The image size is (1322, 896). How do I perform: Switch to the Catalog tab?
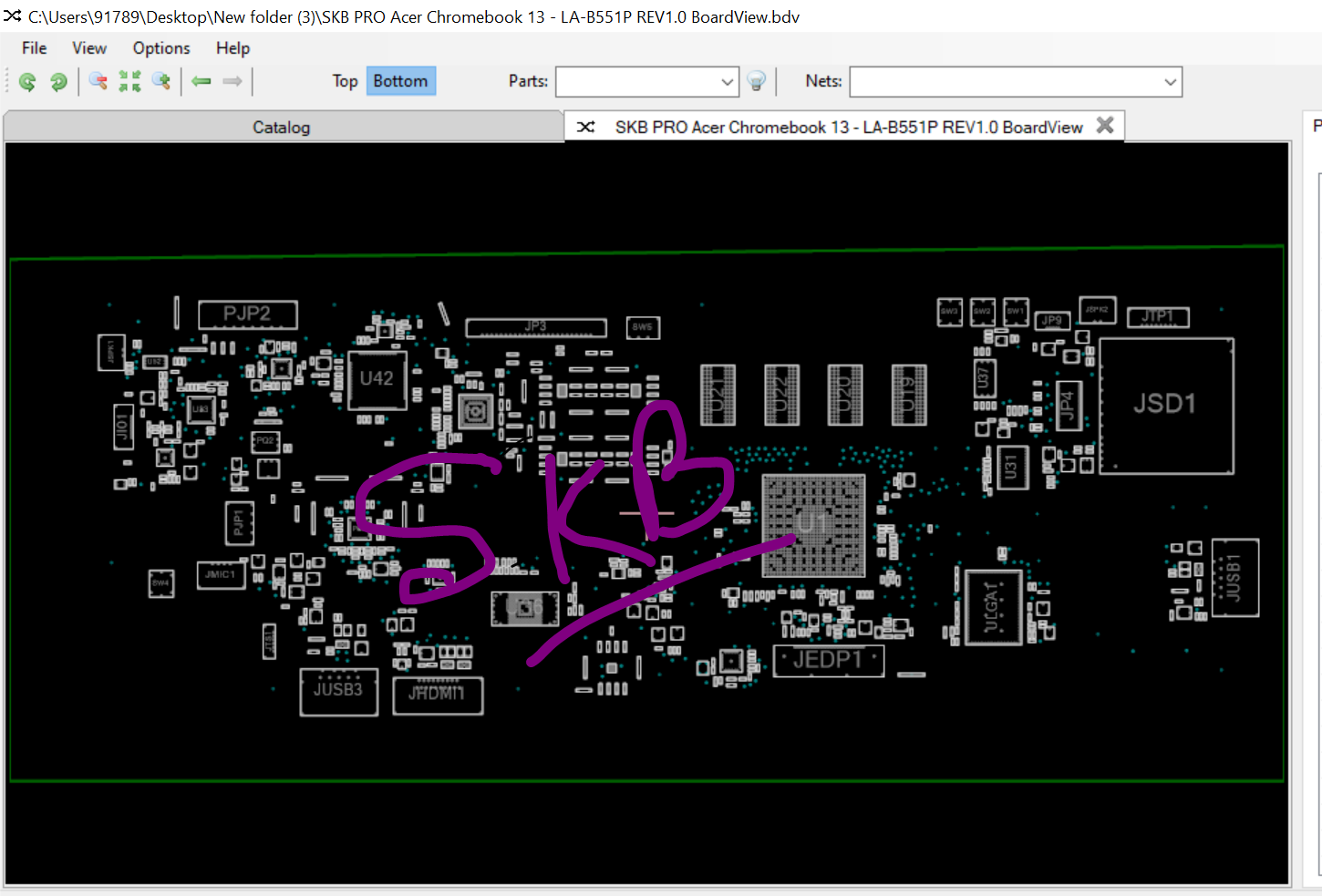tap(282, 128)
